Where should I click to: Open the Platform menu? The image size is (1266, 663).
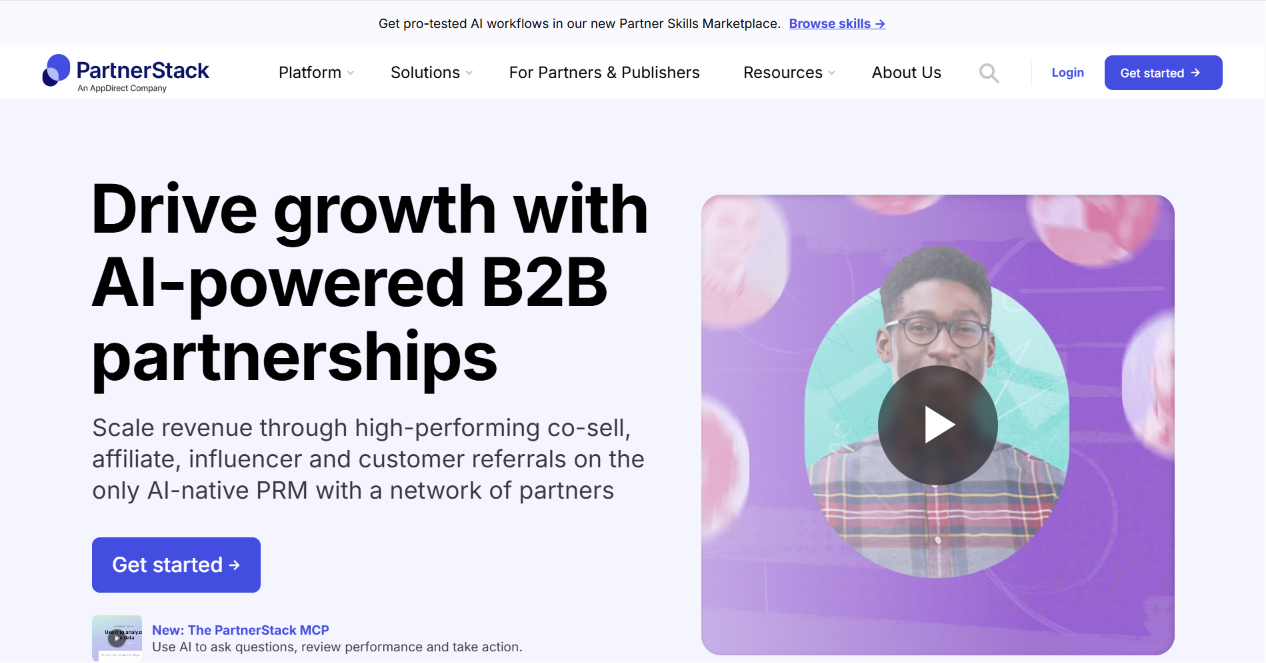click(x=310, y=73)
